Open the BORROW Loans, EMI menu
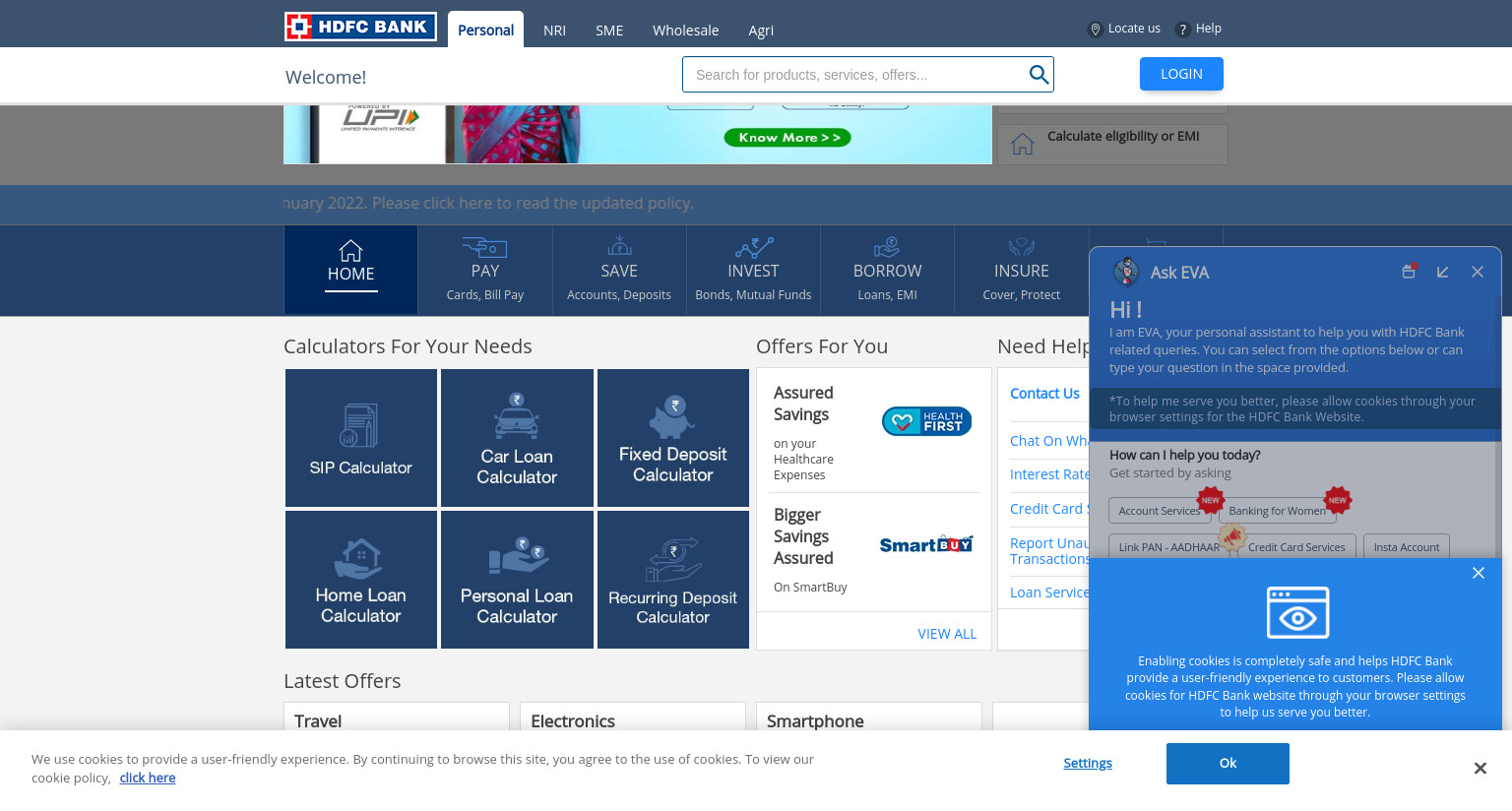Image resolution: width=1512 pixels, height=811 pixels. [888, 270]
